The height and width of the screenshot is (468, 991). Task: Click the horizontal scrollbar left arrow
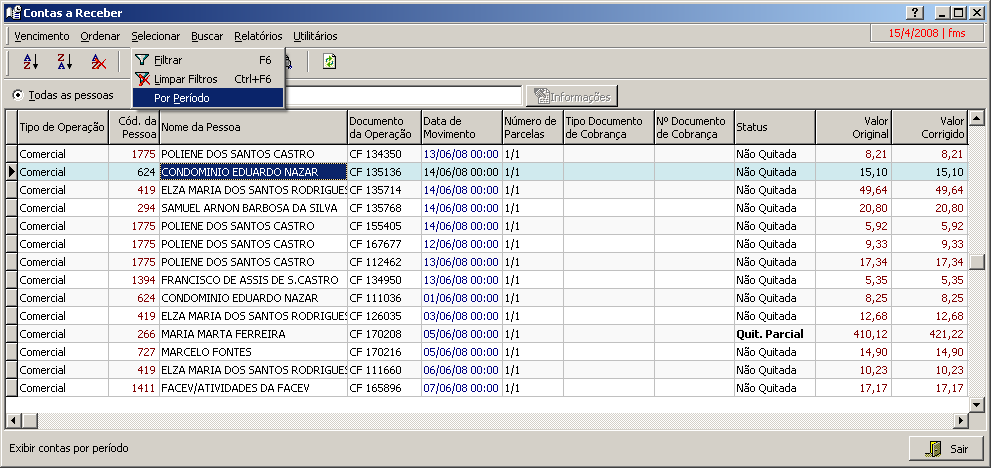(13, 420)
